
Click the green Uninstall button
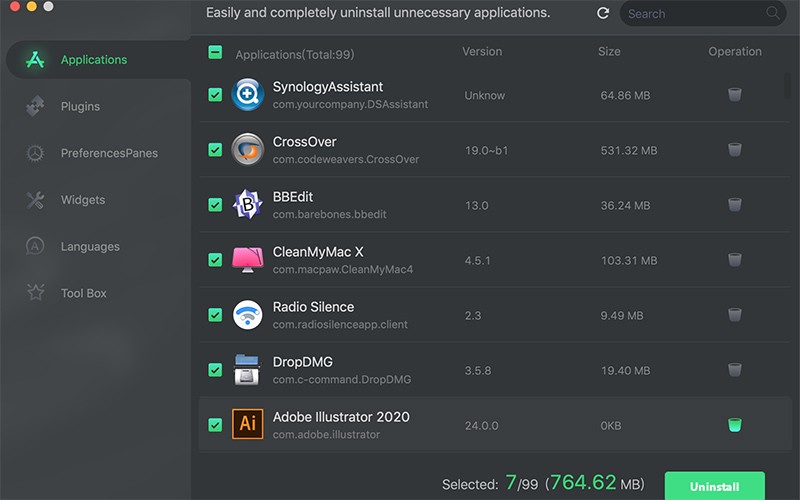[x=714, y=486]
